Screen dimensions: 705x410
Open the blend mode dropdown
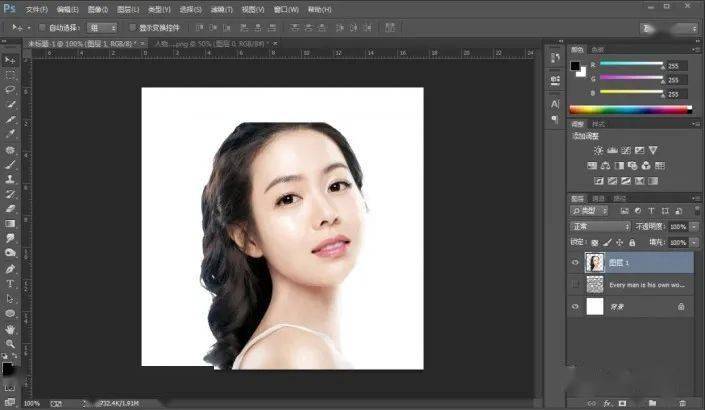(x=600, y=226)
